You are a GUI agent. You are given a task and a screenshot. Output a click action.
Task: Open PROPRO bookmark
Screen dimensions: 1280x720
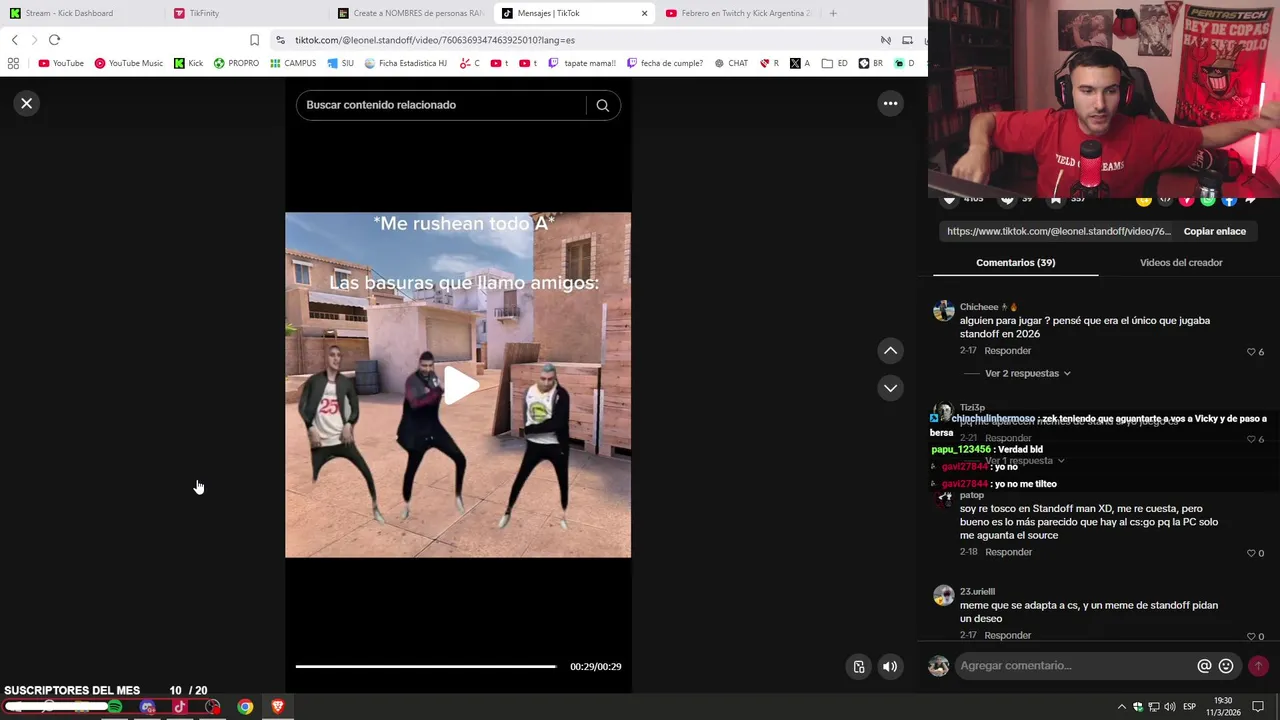pyautogui.click(x=236, y=63)
